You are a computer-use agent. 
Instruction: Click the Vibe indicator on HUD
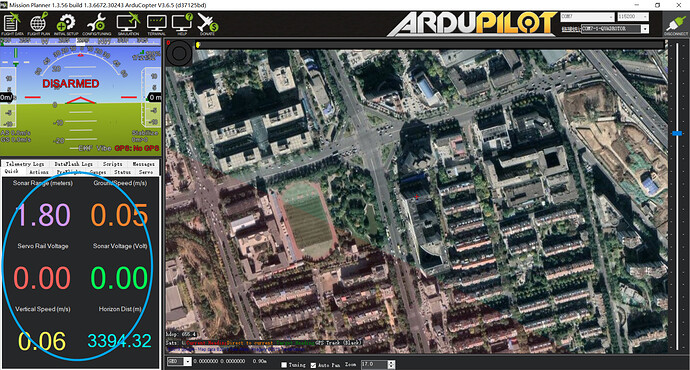[x=104, y=148]
